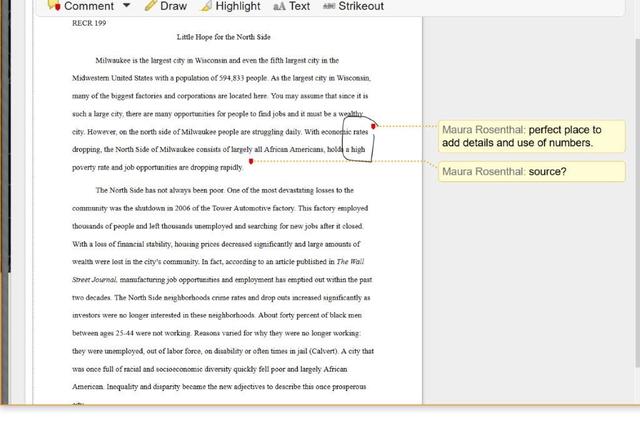Select the Comment tool
This screenshot has height=431, width=640.
[x=81, y=6]
